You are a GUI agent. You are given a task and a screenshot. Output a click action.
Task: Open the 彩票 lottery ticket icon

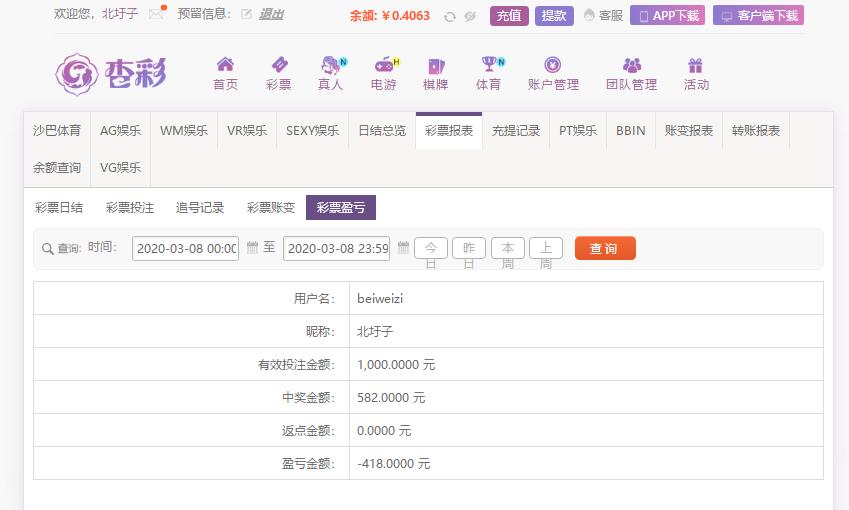279,64
